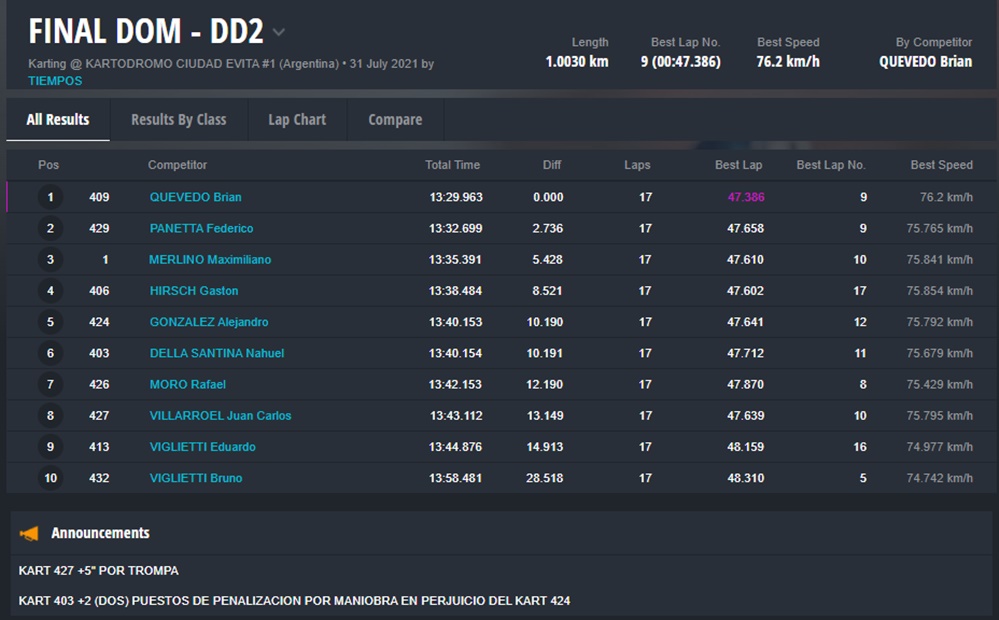
Task: Open competitor DELLA SANTINA Nahuel
Action: (x=217, y=353)
